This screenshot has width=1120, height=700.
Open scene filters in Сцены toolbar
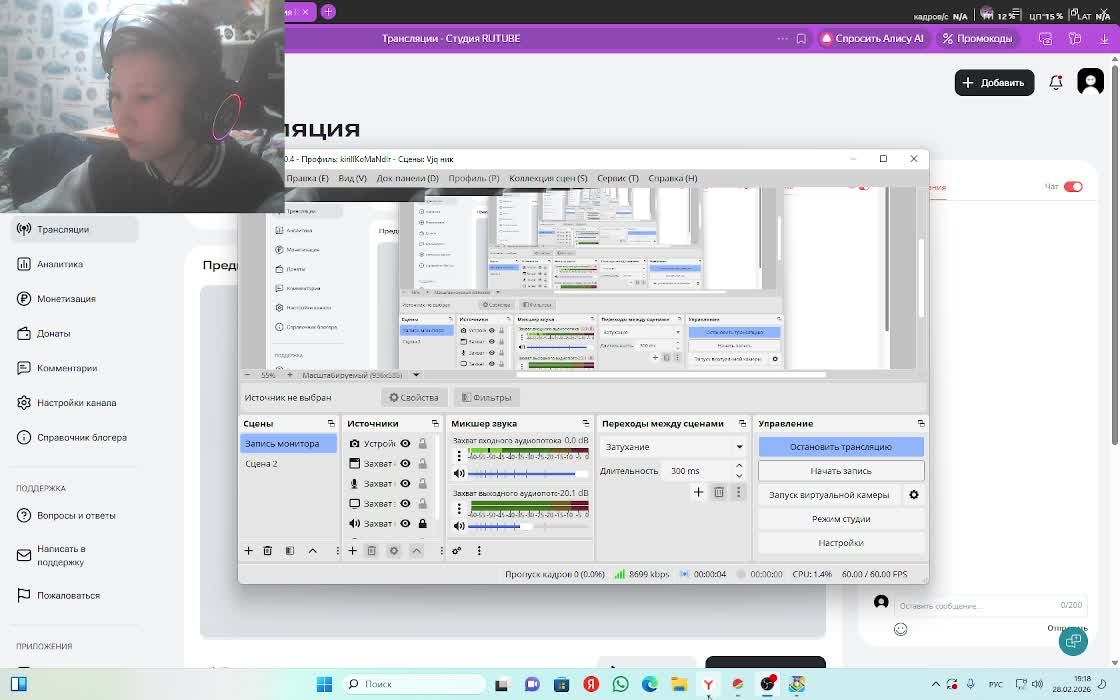[x=290, y=551]
